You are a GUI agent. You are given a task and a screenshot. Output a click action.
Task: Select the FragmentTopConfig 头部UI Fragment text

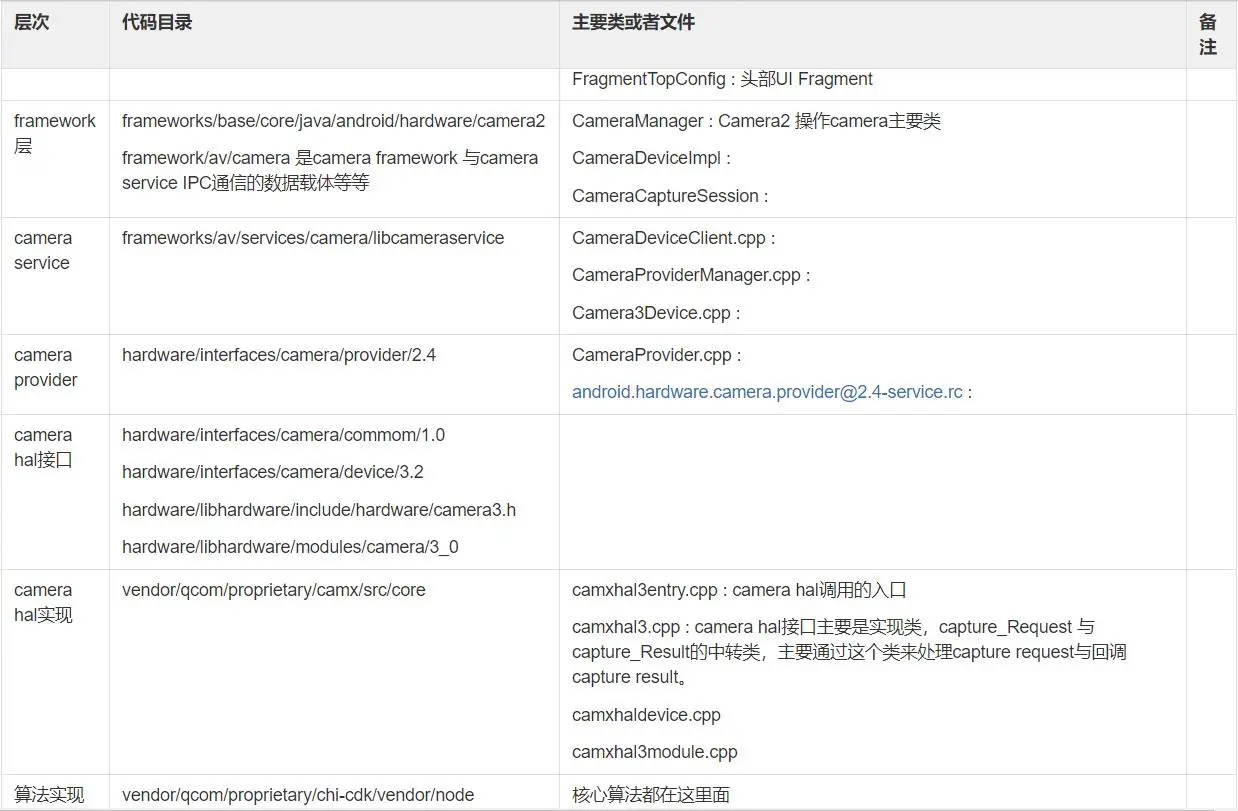(722, 79)
